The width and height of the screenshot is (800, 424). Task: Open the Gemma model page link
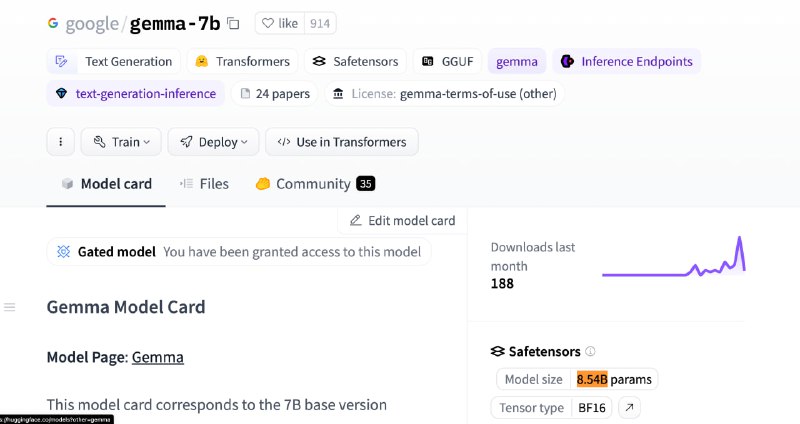(158, 357)
